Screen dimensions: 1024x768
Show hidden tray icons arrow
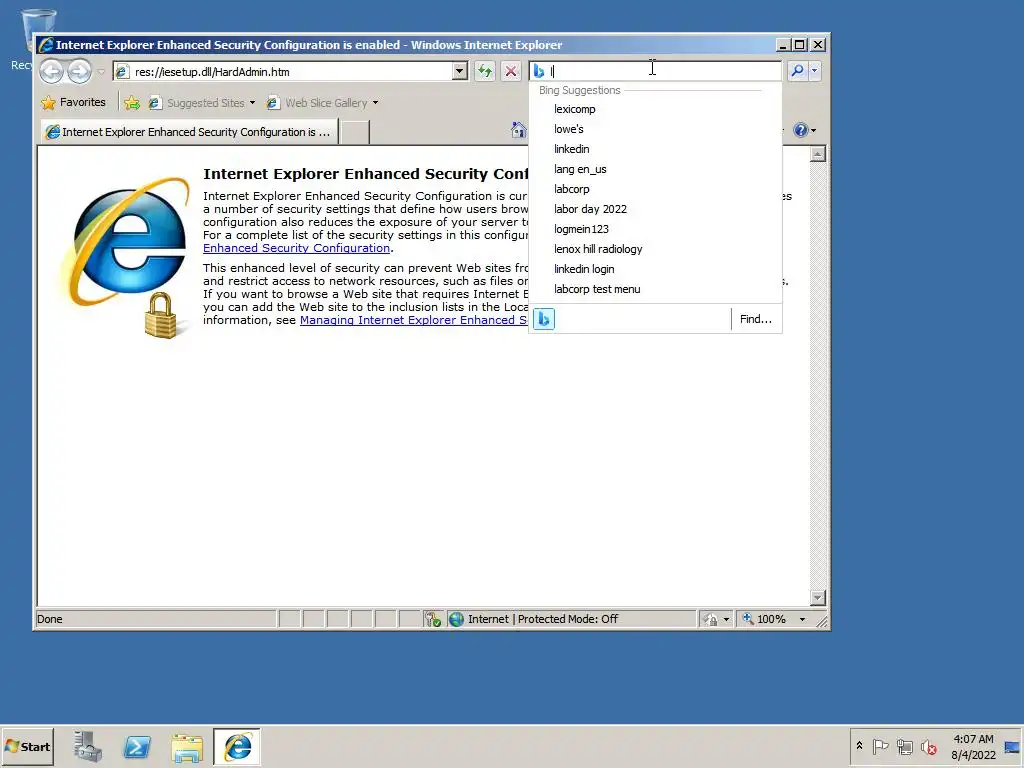click(x=859, y=746)
